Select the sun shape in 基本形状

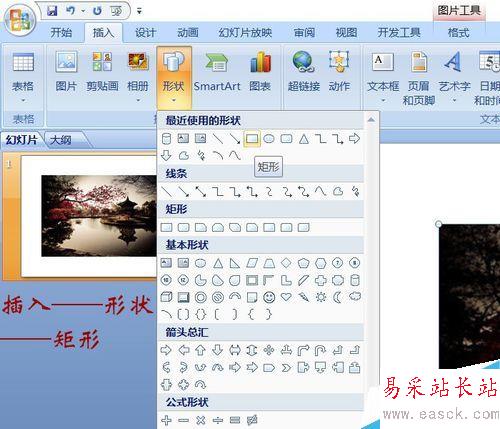coord(321,297)
